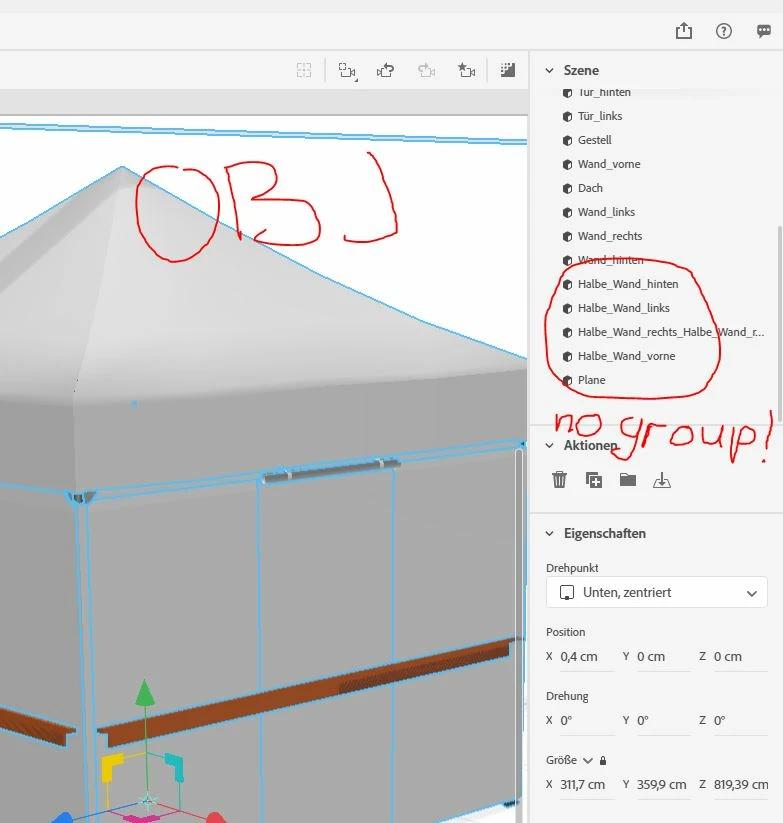Select Halbe_Wand_vorne object
783x823 pixels.
627,356
